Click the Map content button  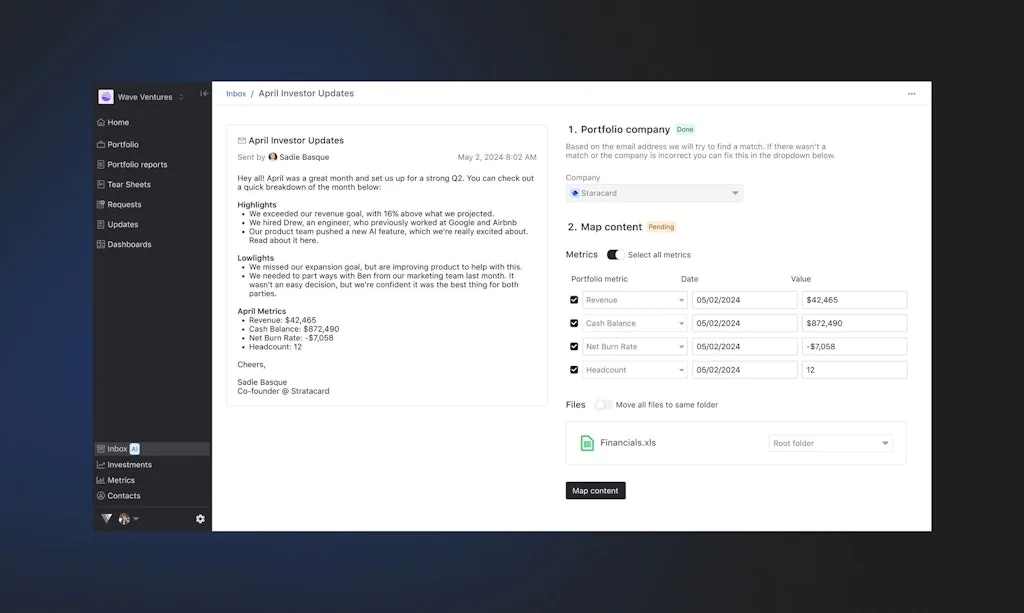(x=595, y=490)
